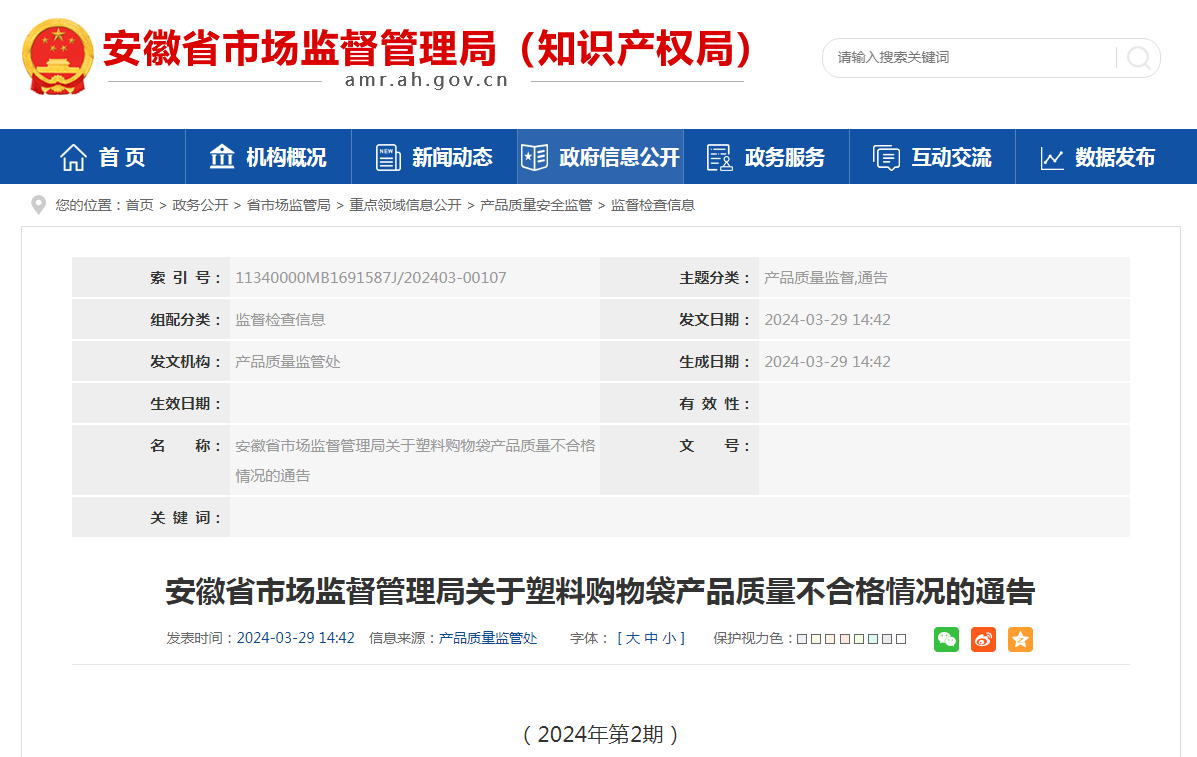The height and width of the screenshot is (757, 1197).
Task: Click the national emblem logo
Action: (x=57, y=55)
